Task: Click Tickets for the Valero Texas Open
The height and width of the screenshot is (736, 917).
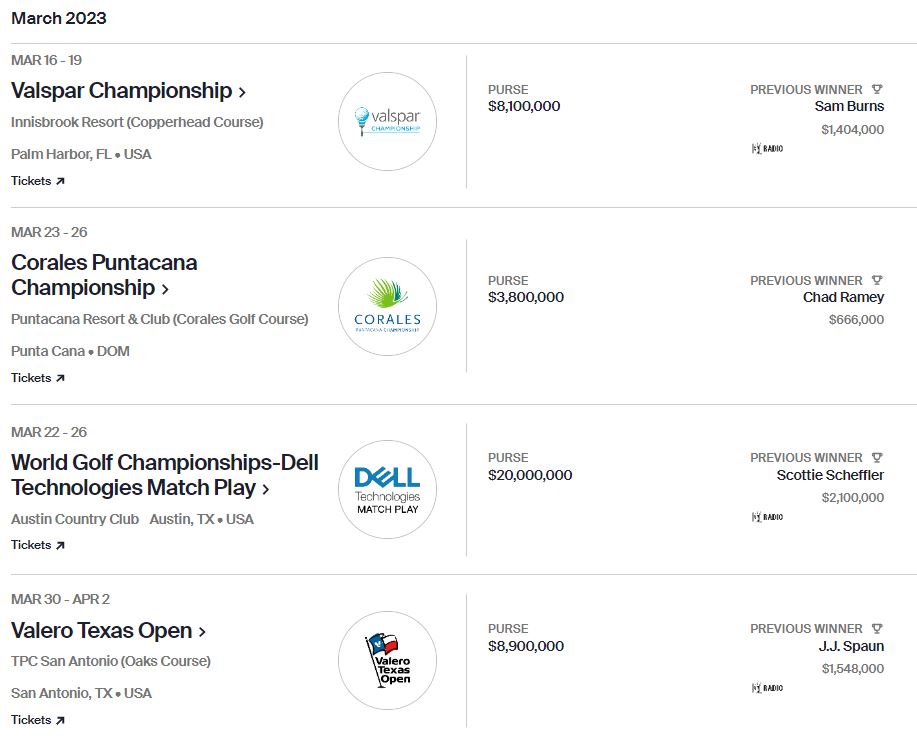Action: (37, 719)
